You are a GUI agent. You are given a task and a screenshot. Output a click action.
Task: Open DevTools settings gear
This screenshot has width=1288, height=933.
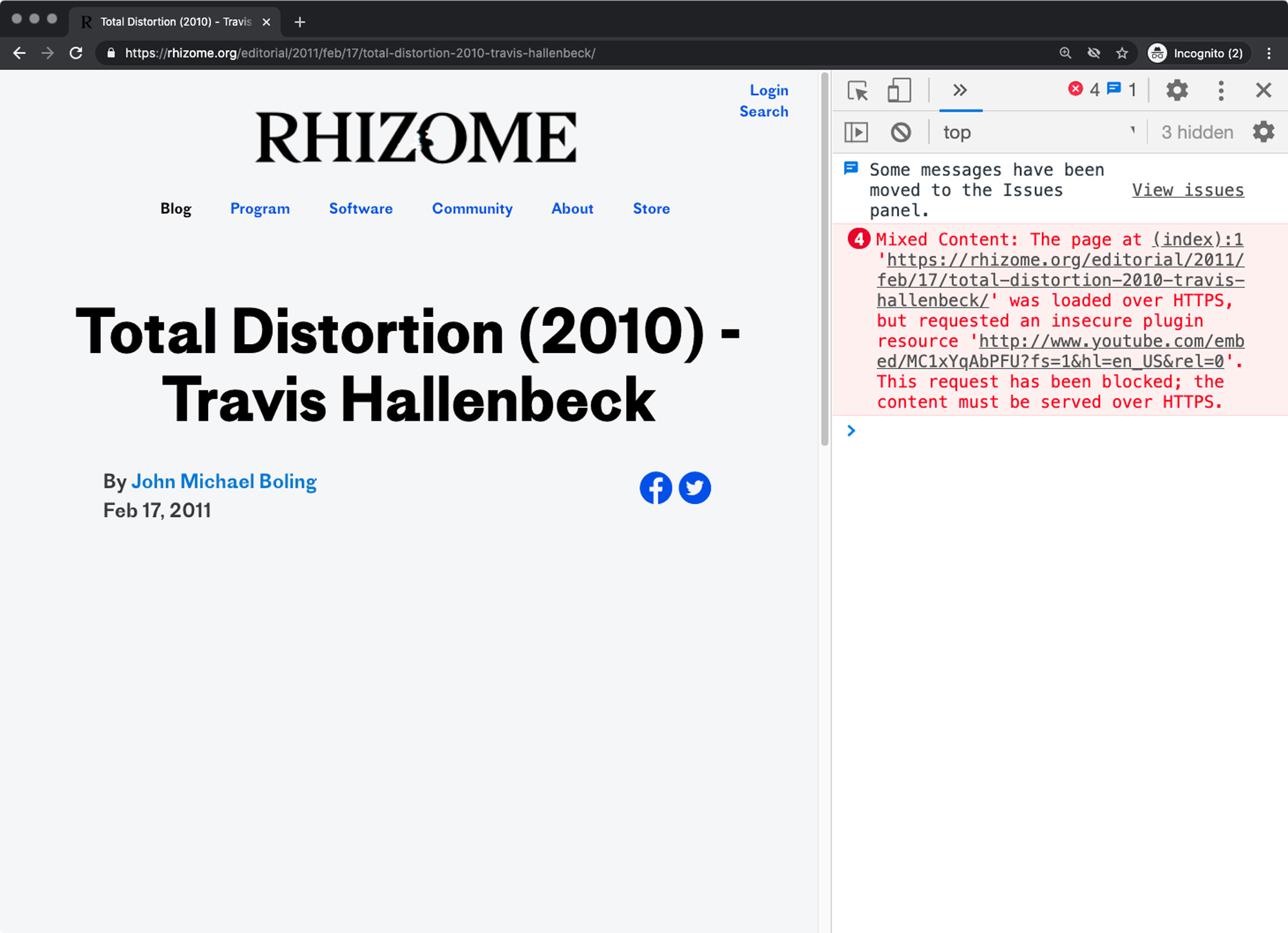coord(1177,90)
